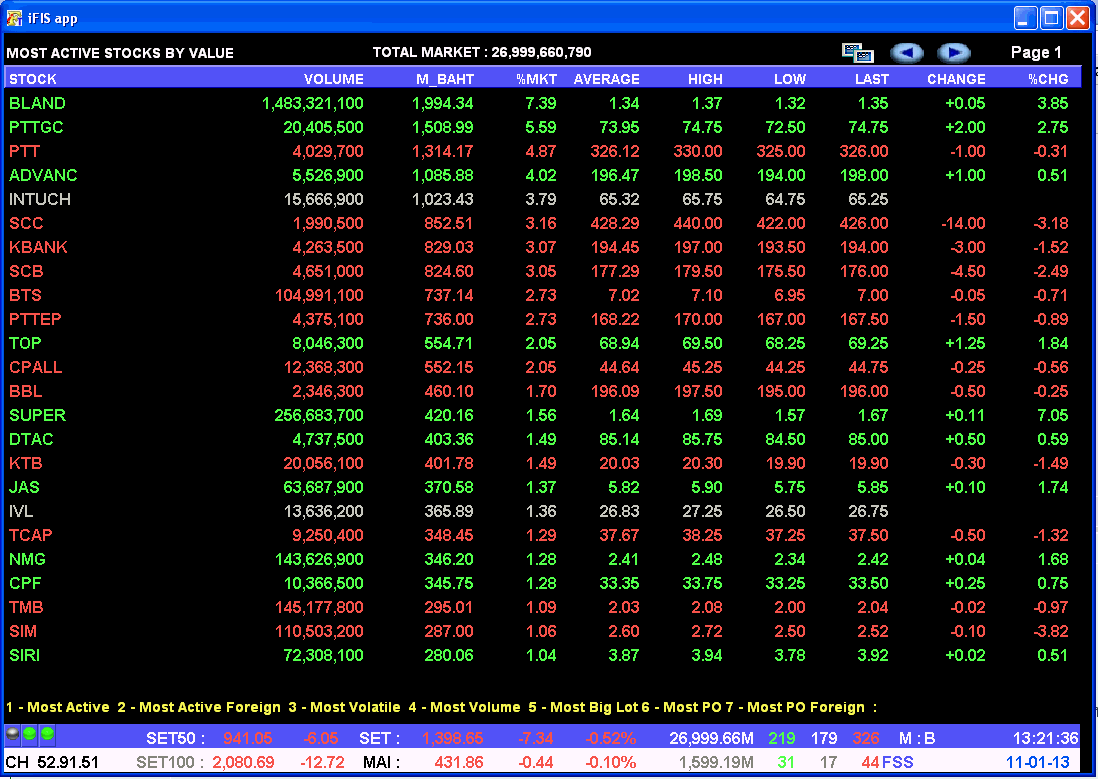This screenshot has width=1098, height=779.
Task: Click the AVERAGE column header
Action: point(606,79)
